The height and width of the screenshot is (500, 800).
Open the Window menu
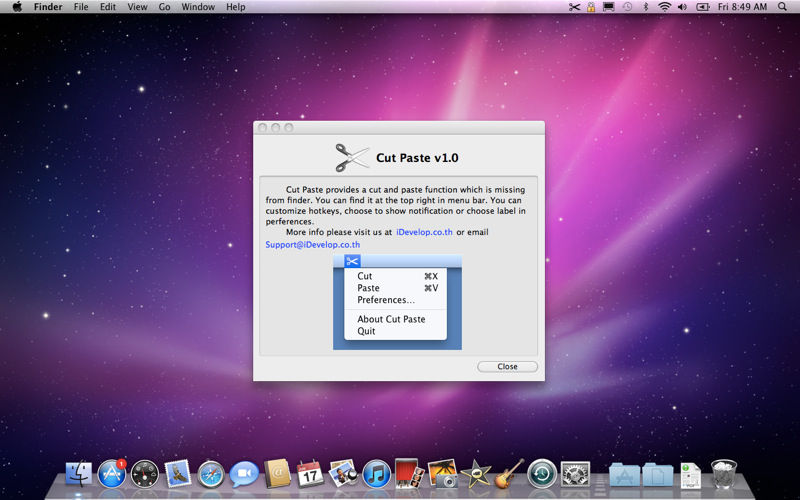point(198,7)
